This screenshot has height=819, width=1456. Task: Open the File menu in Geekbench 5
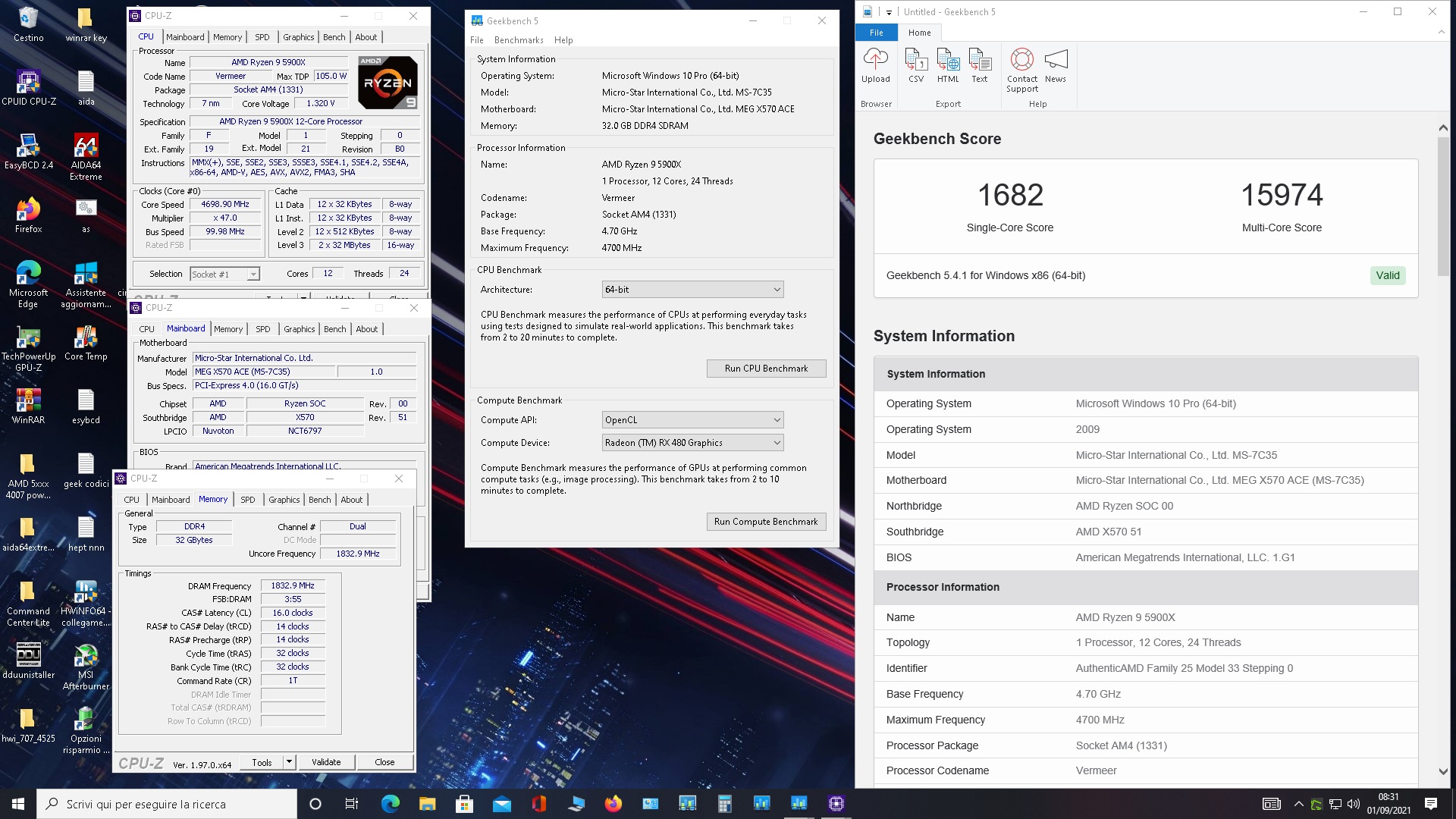pos(476,40)
